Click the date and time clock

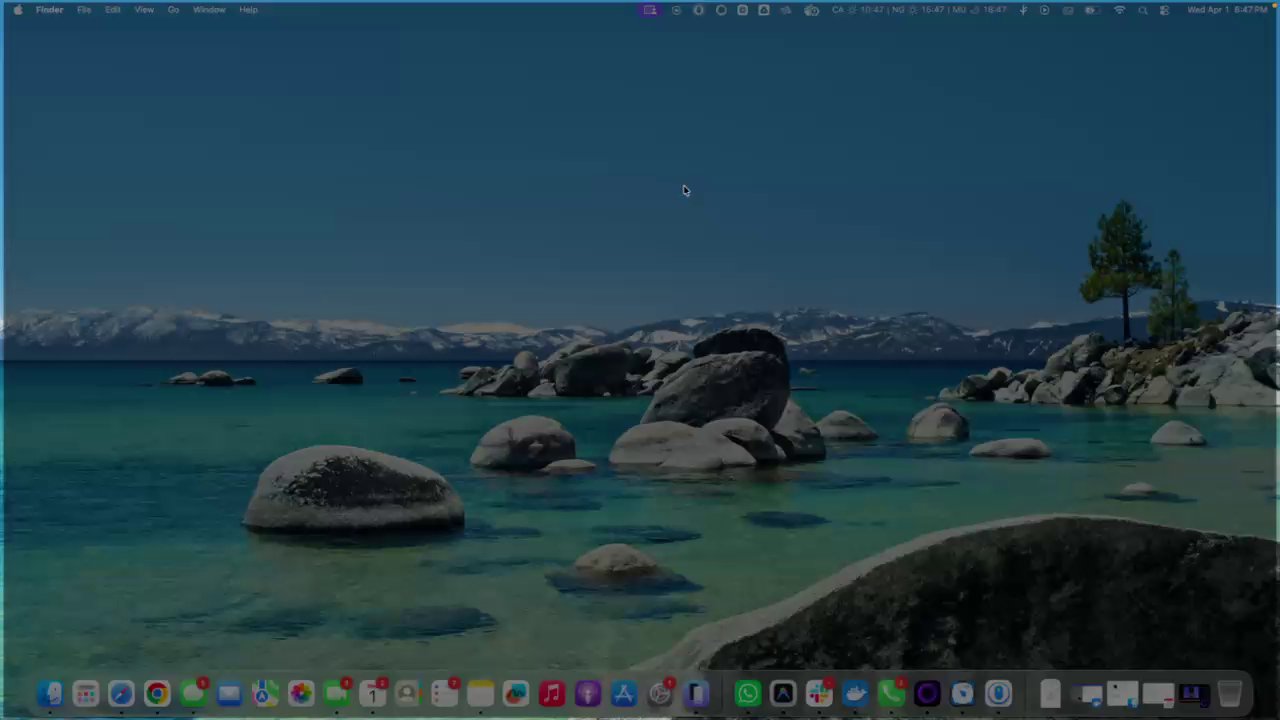click(1227, 10)
